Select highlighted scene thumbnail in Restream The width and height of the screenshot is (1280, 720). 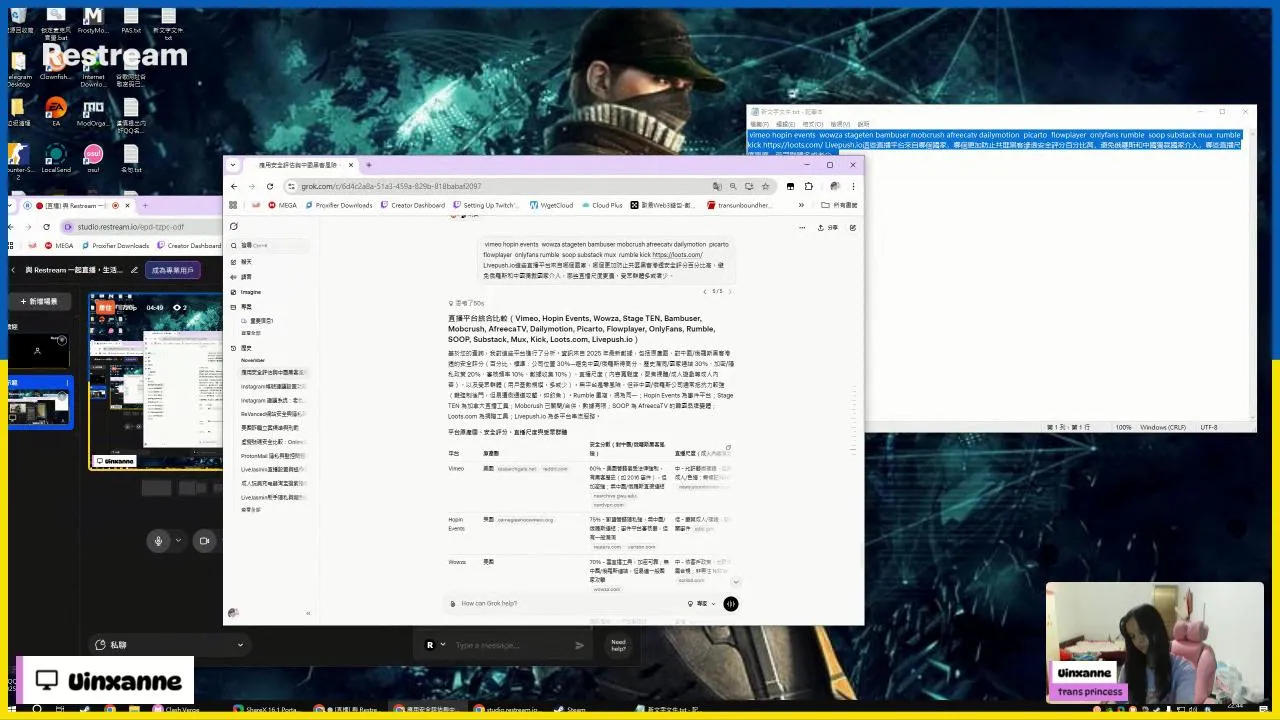[x=40, y=402]
